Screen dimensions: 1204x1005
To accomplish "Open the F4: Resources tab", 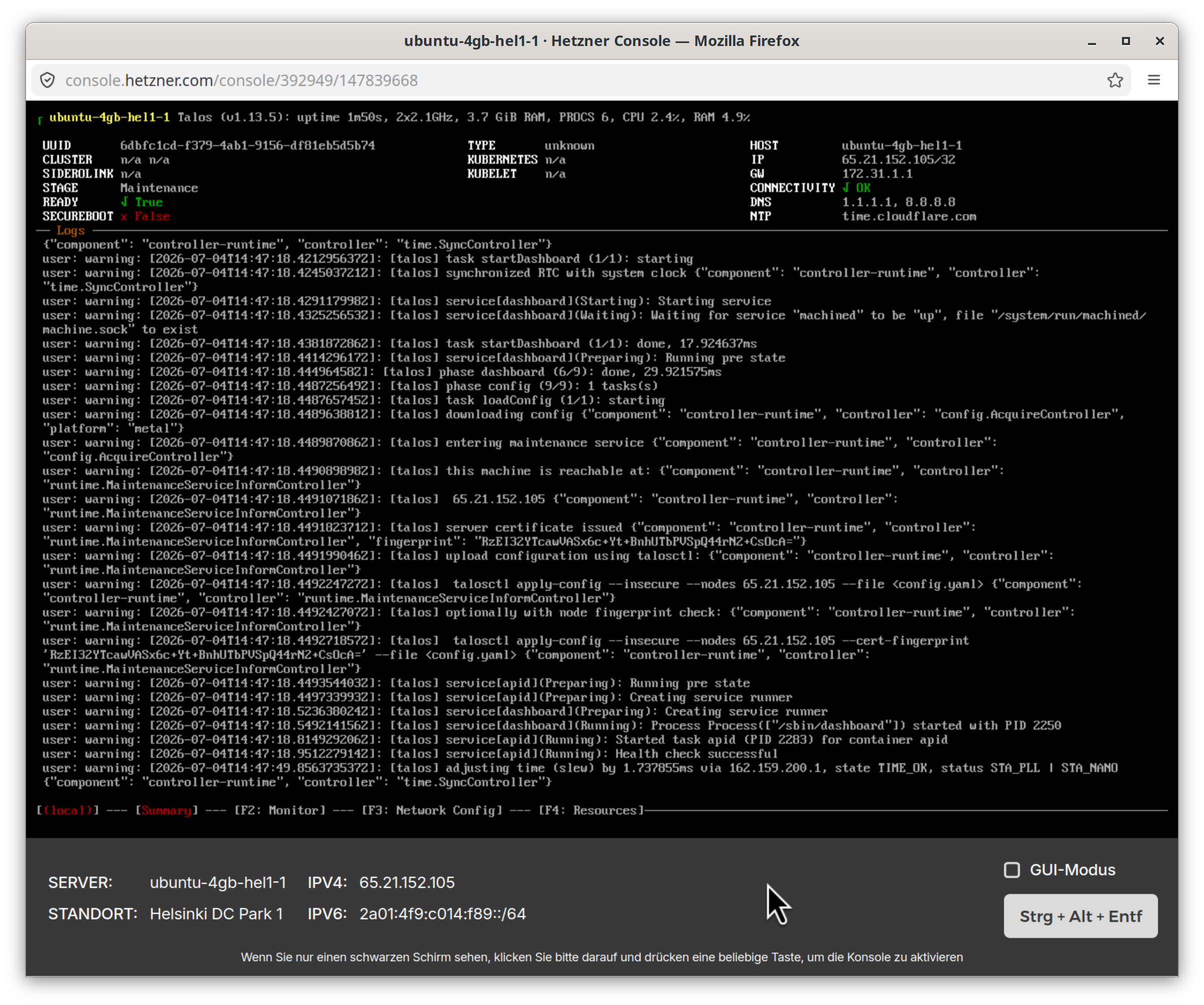I will (591, 810).
